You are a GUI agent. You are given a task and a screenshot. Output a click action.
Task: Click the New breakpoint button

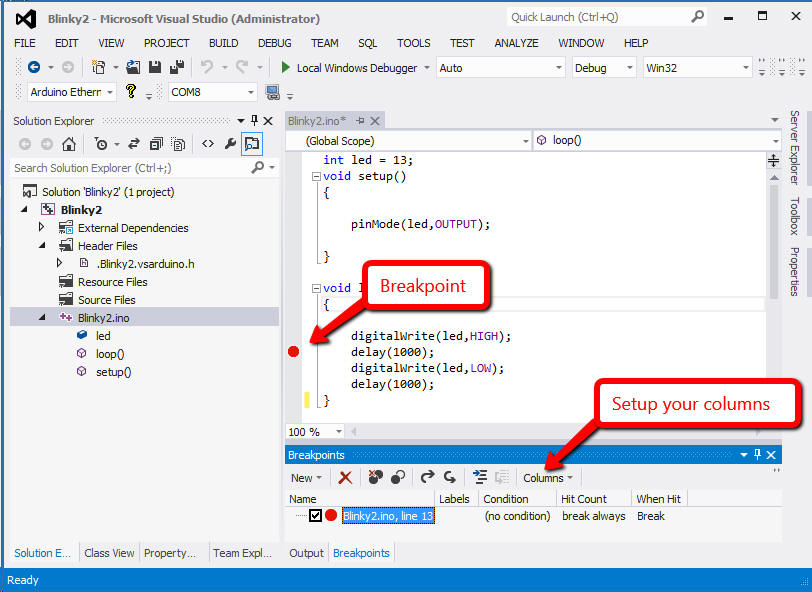(306, 478)
